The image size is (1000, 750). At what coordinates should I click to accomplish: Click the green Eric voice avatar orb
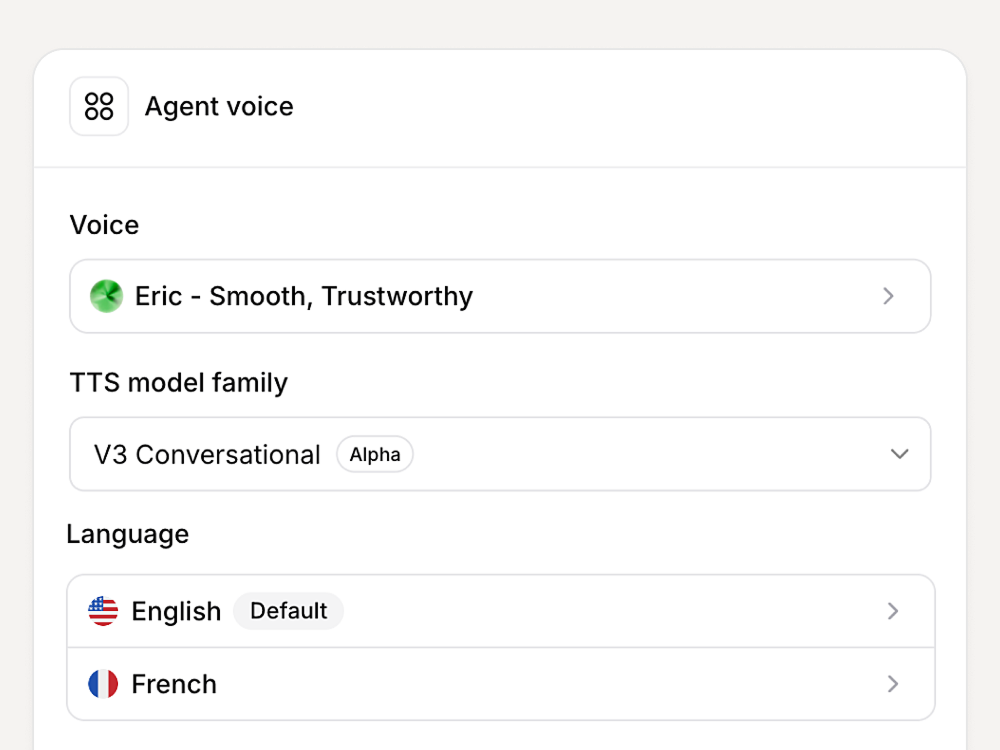(106, 296)
